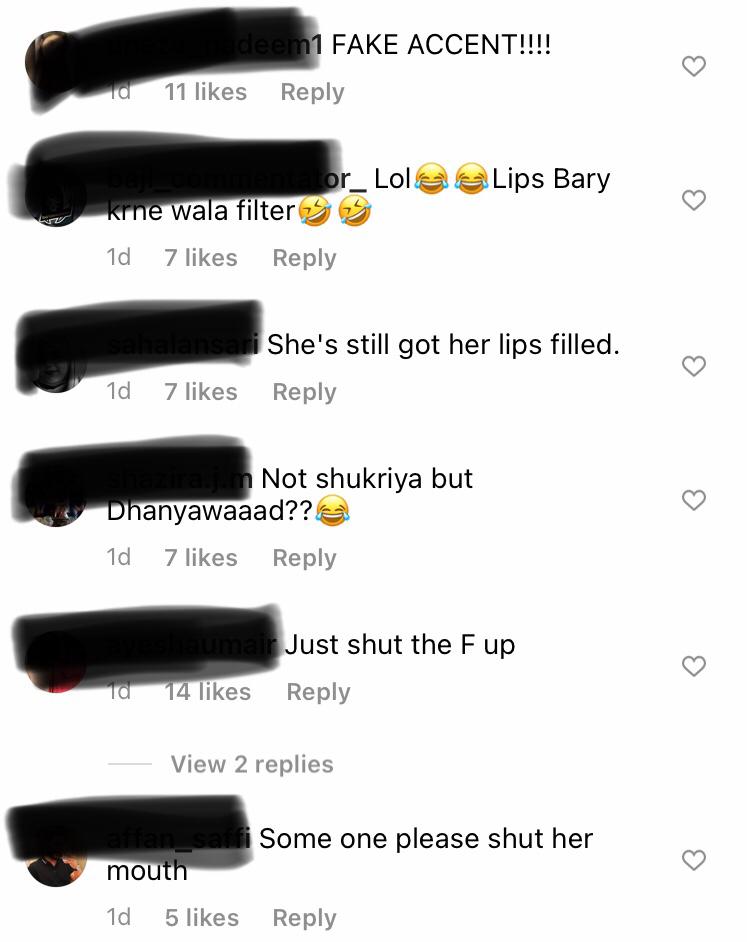Open 7 likes on 'lips filled' comment
This screenshot has height=942, width=749.
pos(201,392)
